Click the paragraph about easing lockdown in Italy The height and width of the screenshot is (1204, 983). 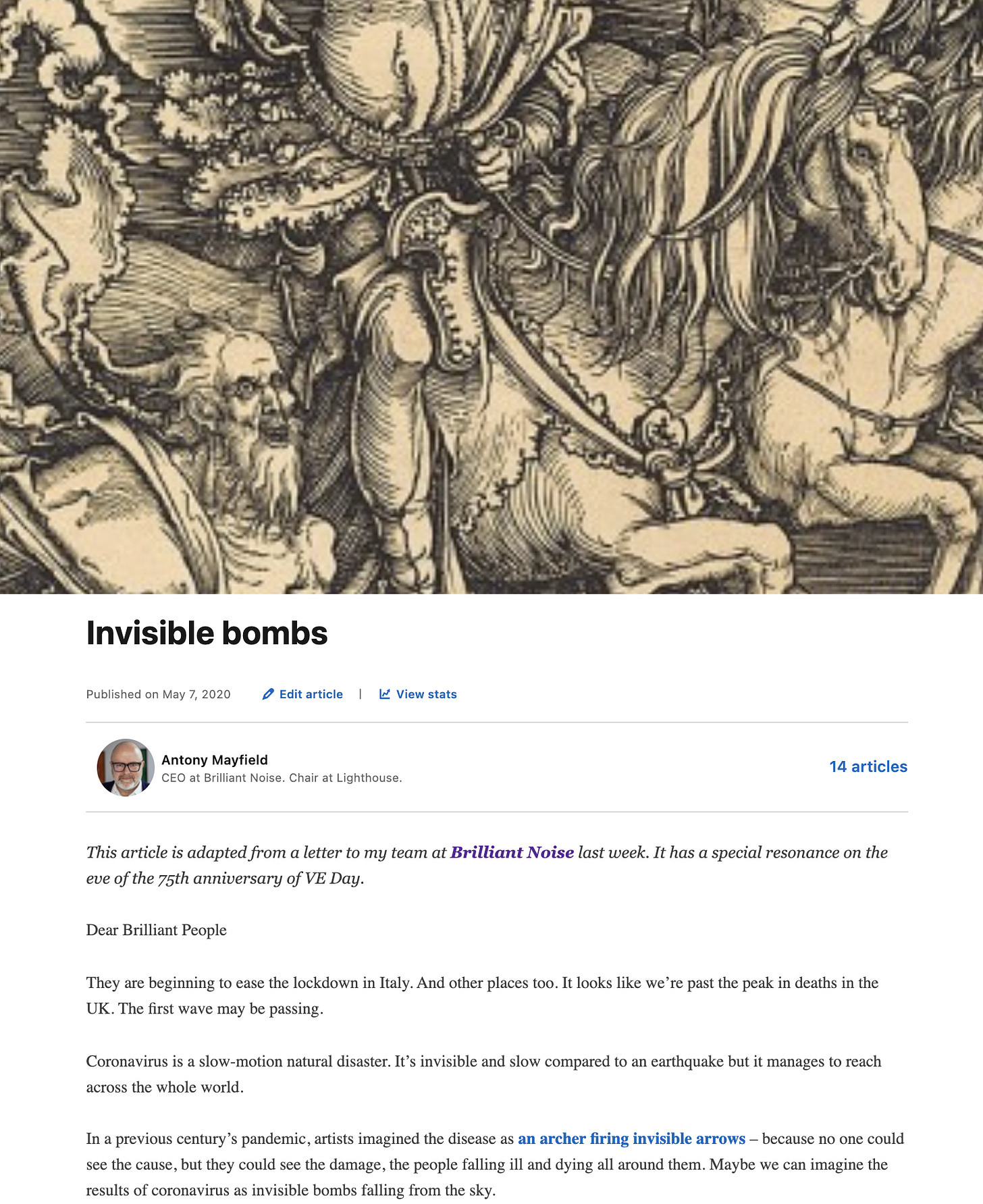click(x=482, y=995)
